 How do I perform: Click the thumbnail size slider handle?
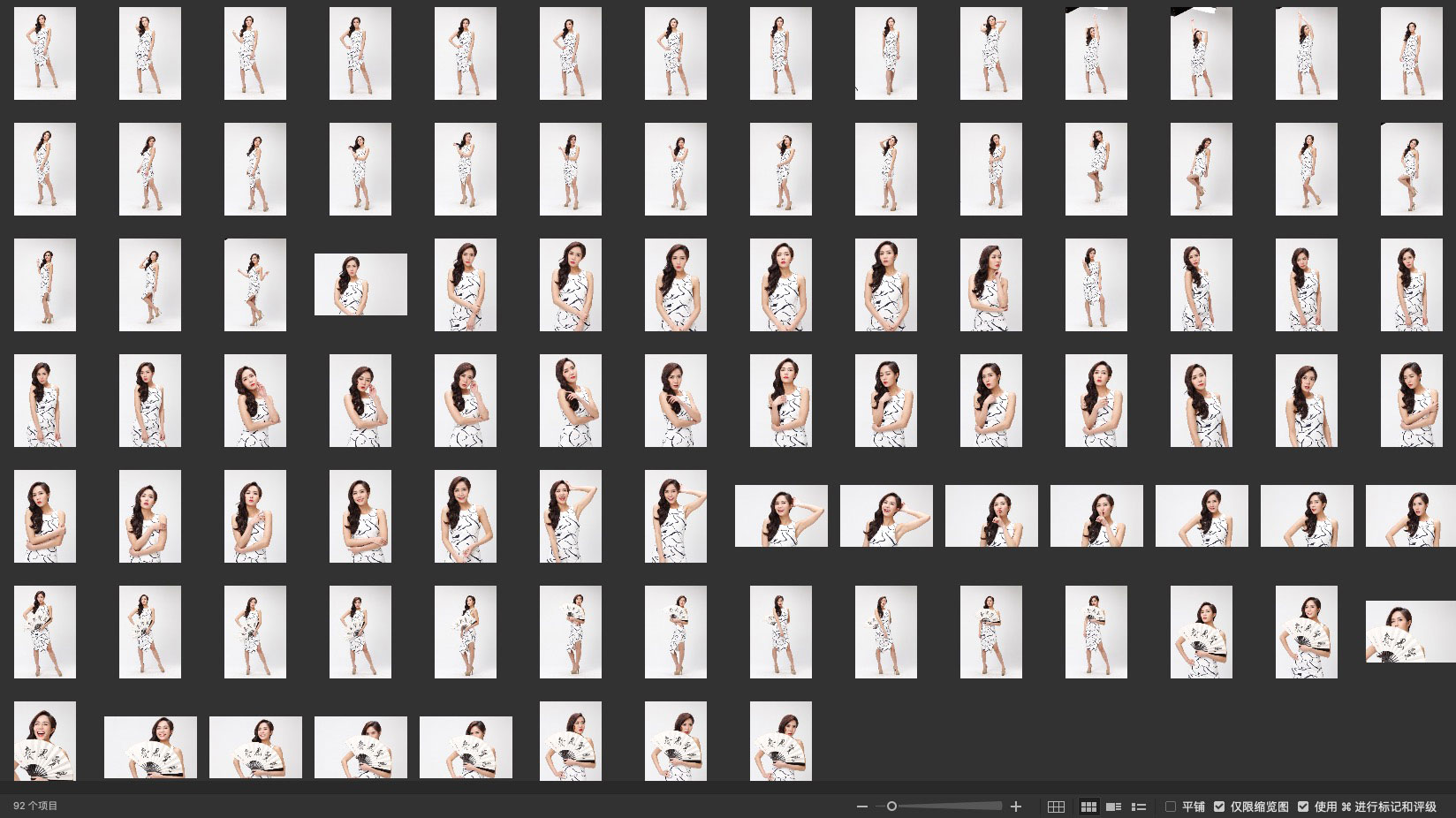(891, 807)
